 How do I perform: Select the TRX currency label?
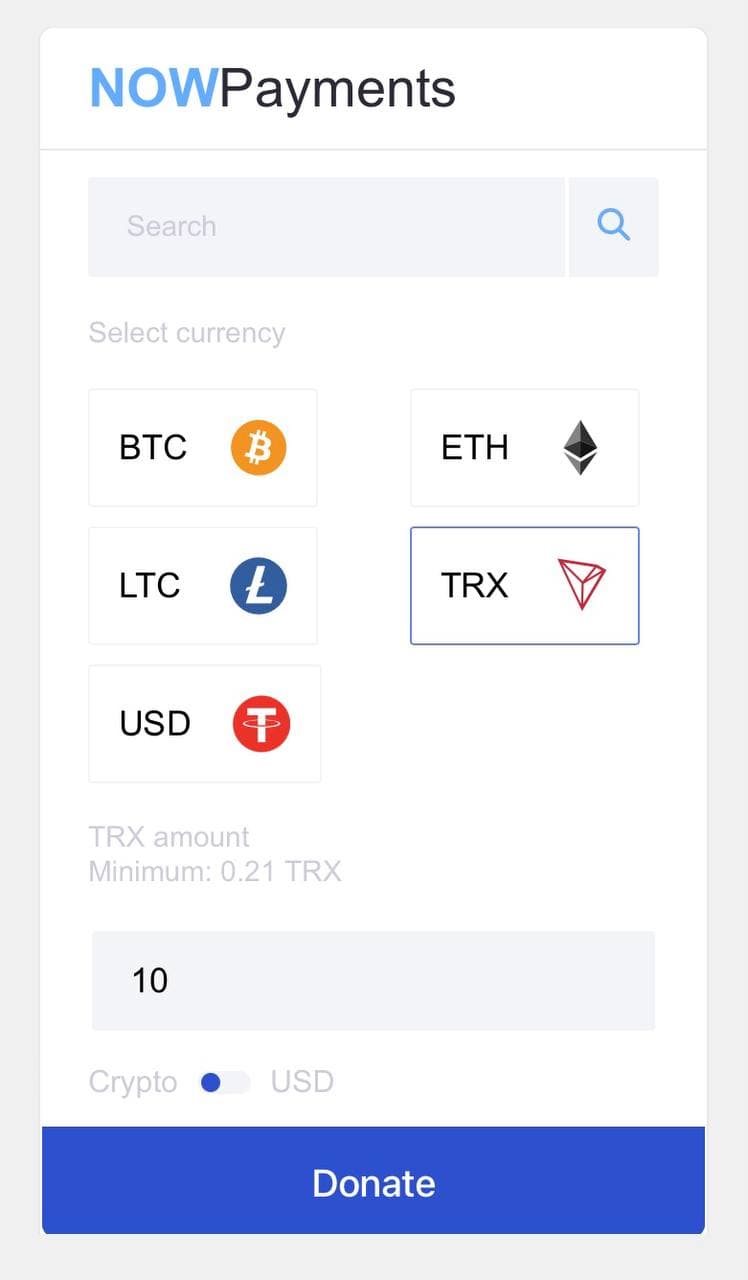pos(475,585)
